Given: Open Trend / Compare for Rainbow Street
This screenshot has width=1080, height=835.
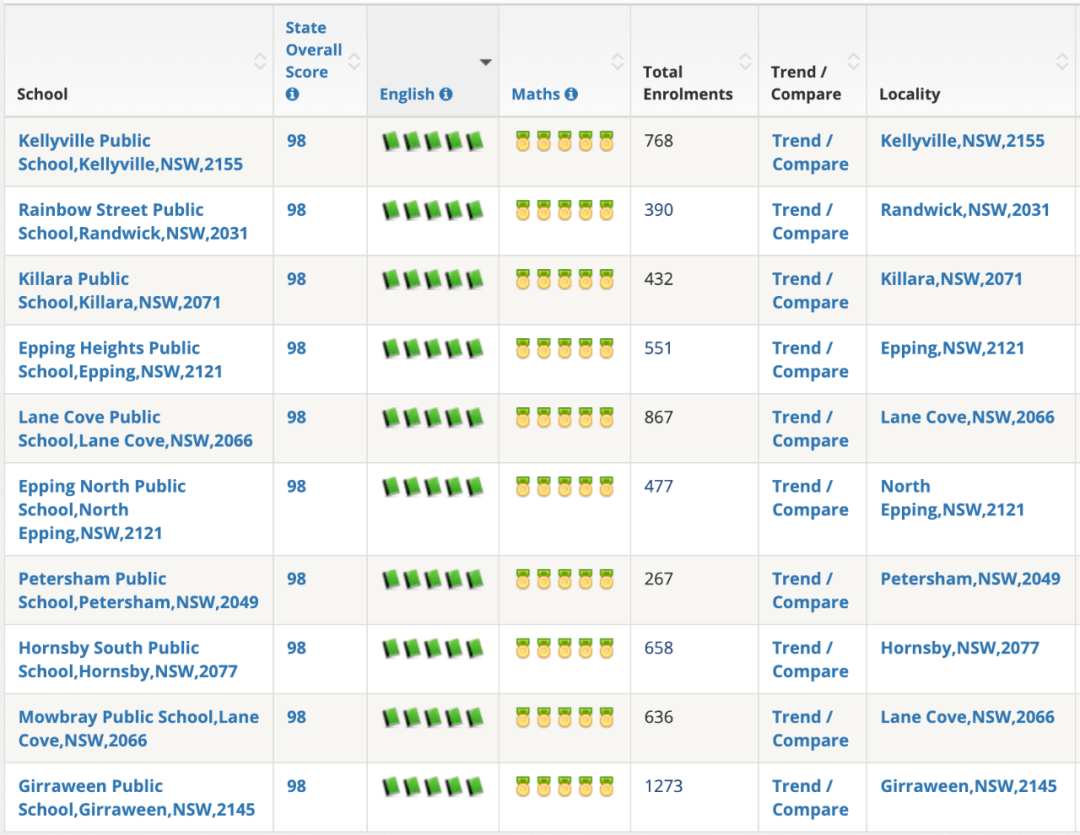Looking at the screenshot, I should [x=810, y=221].
